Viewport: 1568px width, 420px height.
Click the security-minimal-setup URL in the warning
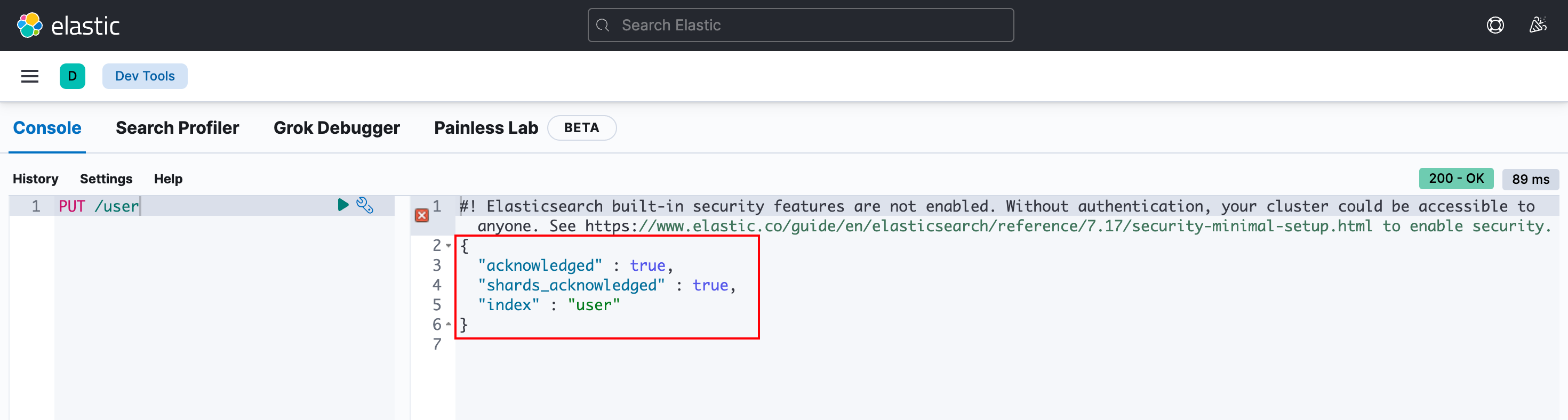pos(979,227)
